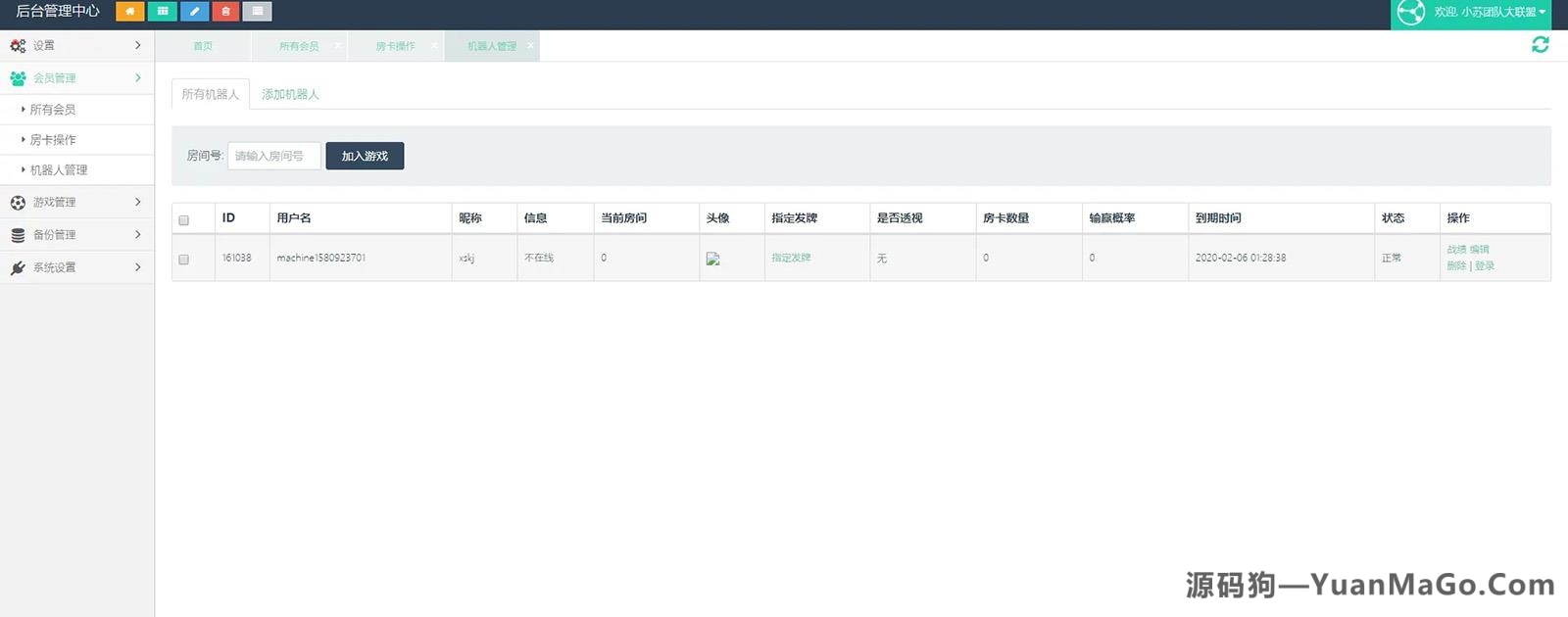Switch to the 房卡操作 page tab

(395, 46)
